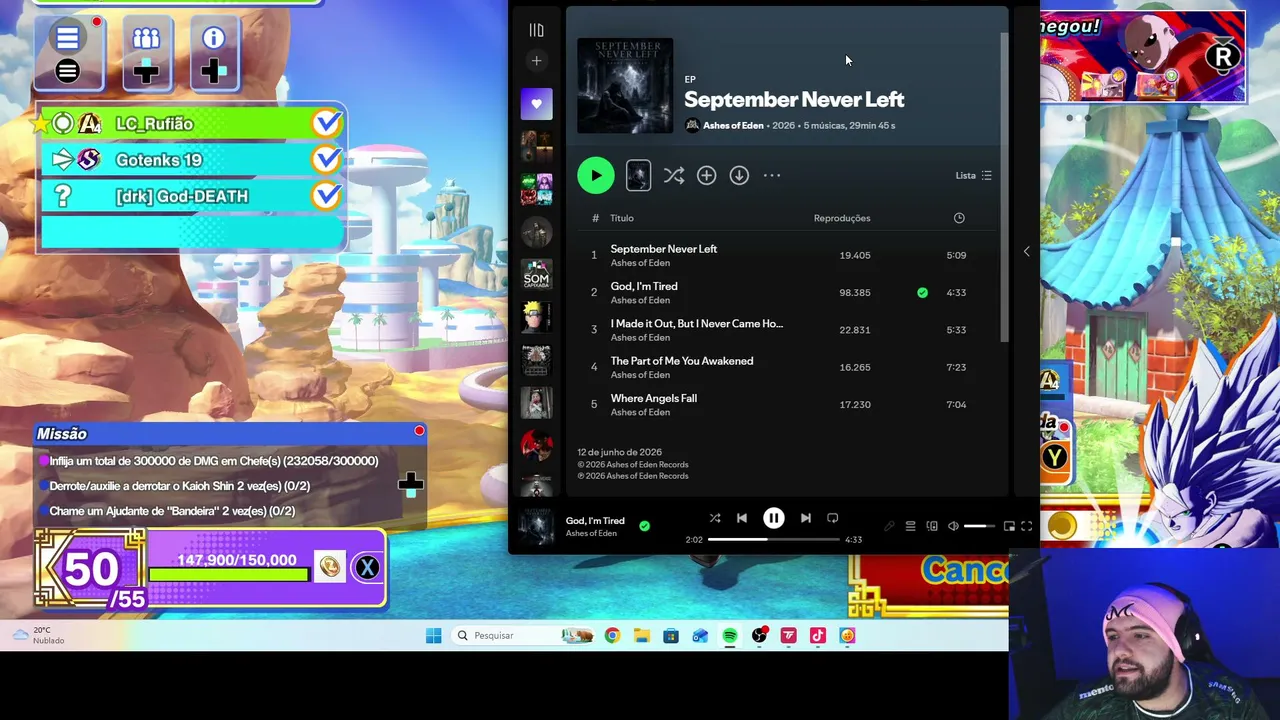The width and height of the screenshot is (1280, 720).
Task: Expand the right side panel chevron
Action: coord(1026,252)
